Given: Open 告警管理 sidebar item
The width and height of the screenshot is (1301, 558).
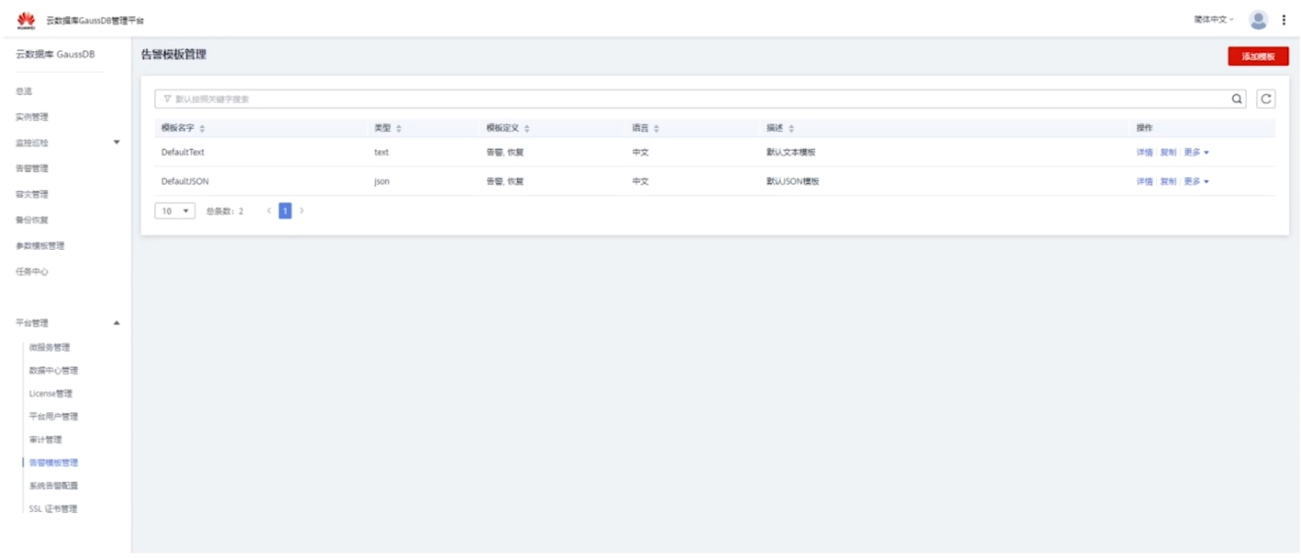Looking at the screenshot, I should tap(32, 168).
